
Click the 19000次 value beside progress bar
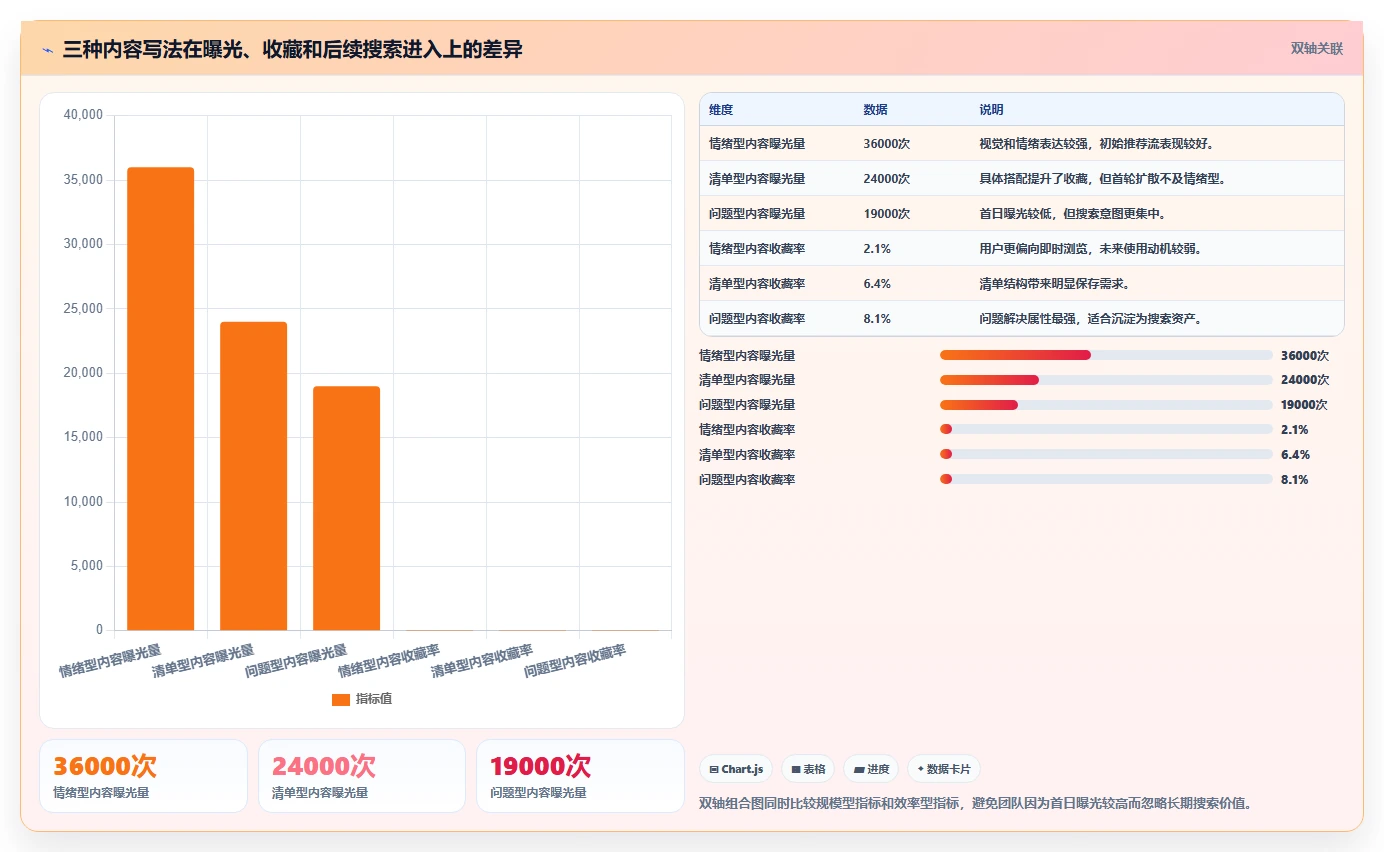(1304, 405)
